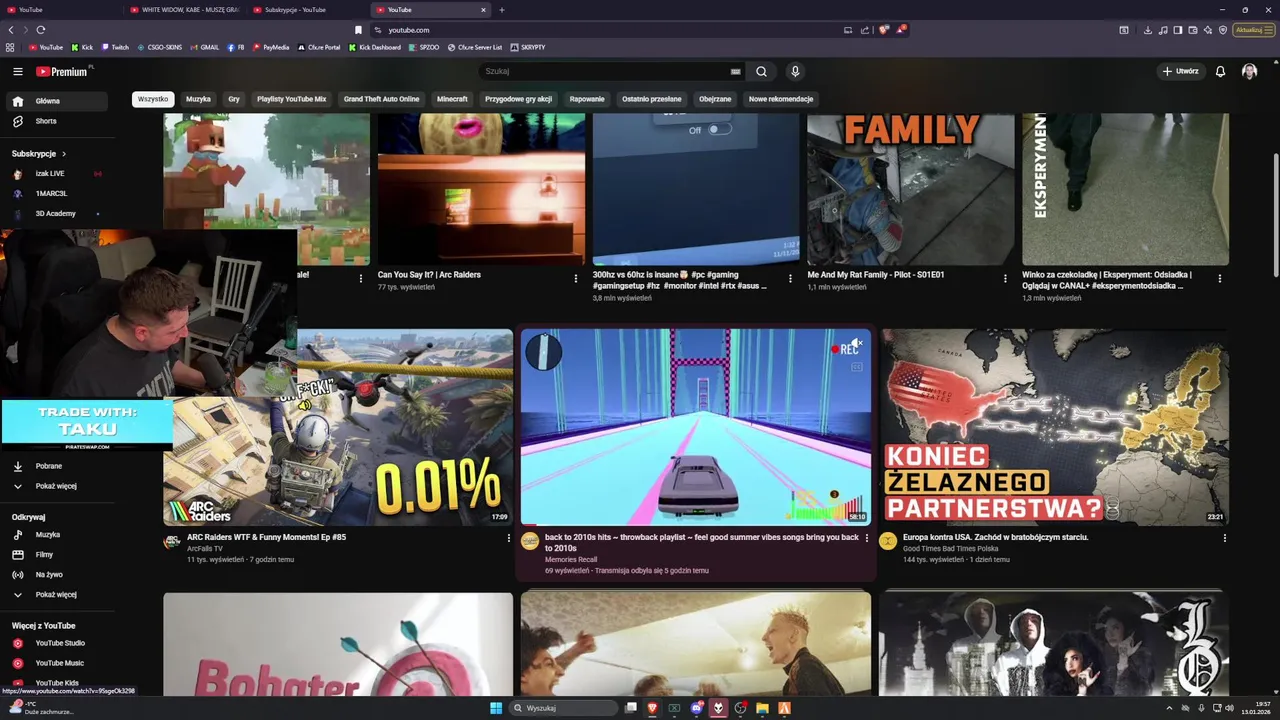Click the share icon in address bar
Image resolution: width=1280 pixels, height=720 pixels.
tap(865, 30)
